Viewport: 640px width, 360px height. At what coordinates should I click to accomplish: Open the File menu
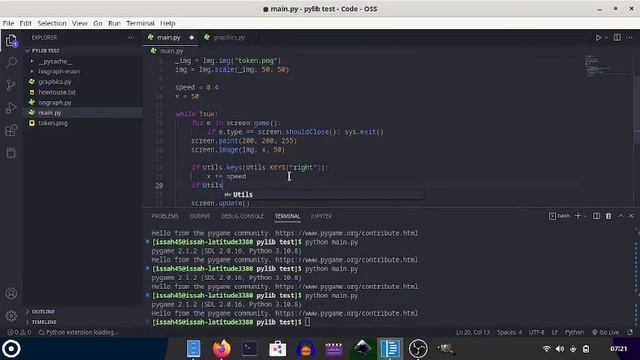tap(8, 23)
